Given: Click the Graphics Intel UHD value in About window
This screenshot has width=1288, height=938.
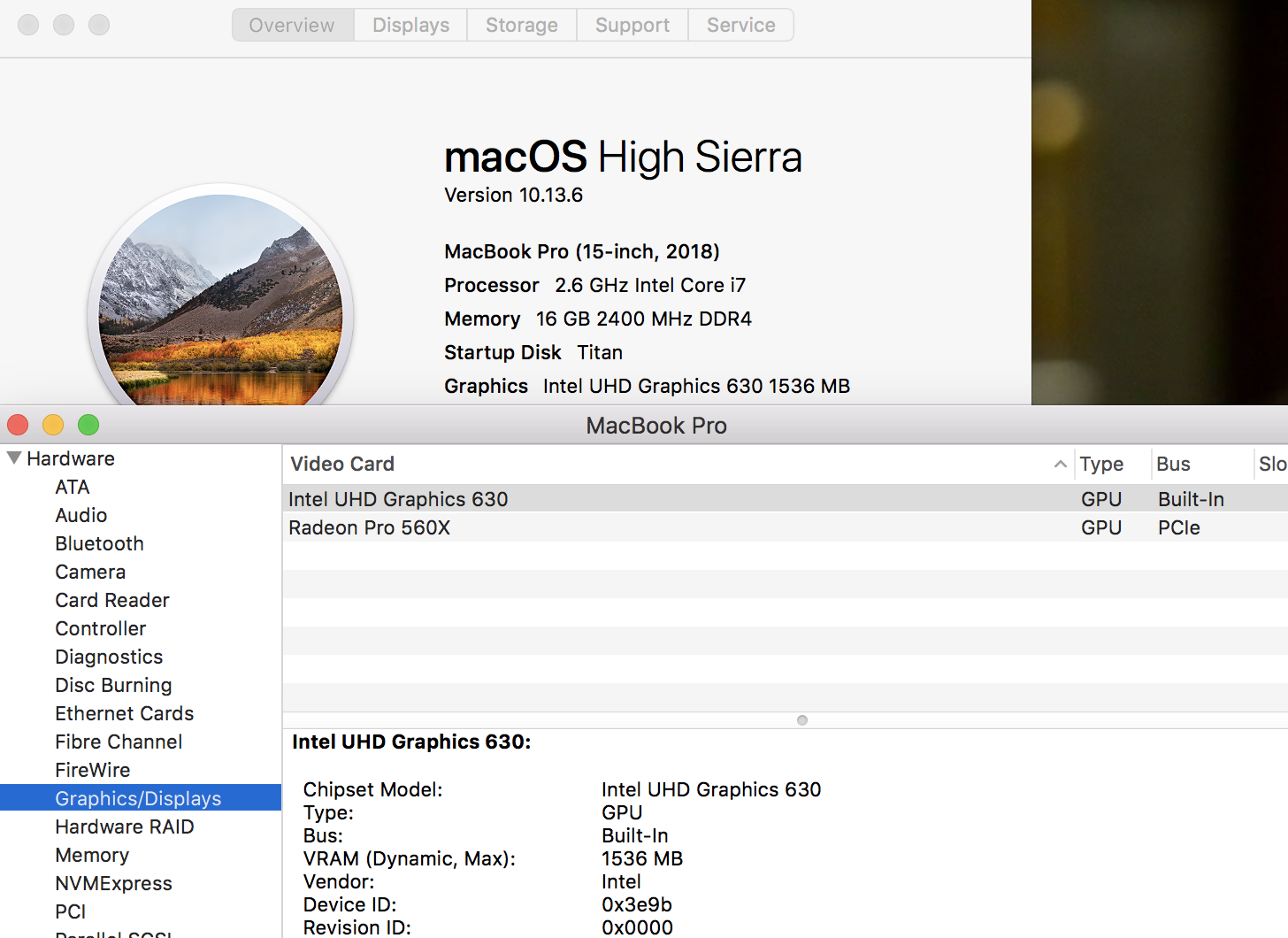Looking at the screenshot, I should [696, 386].
